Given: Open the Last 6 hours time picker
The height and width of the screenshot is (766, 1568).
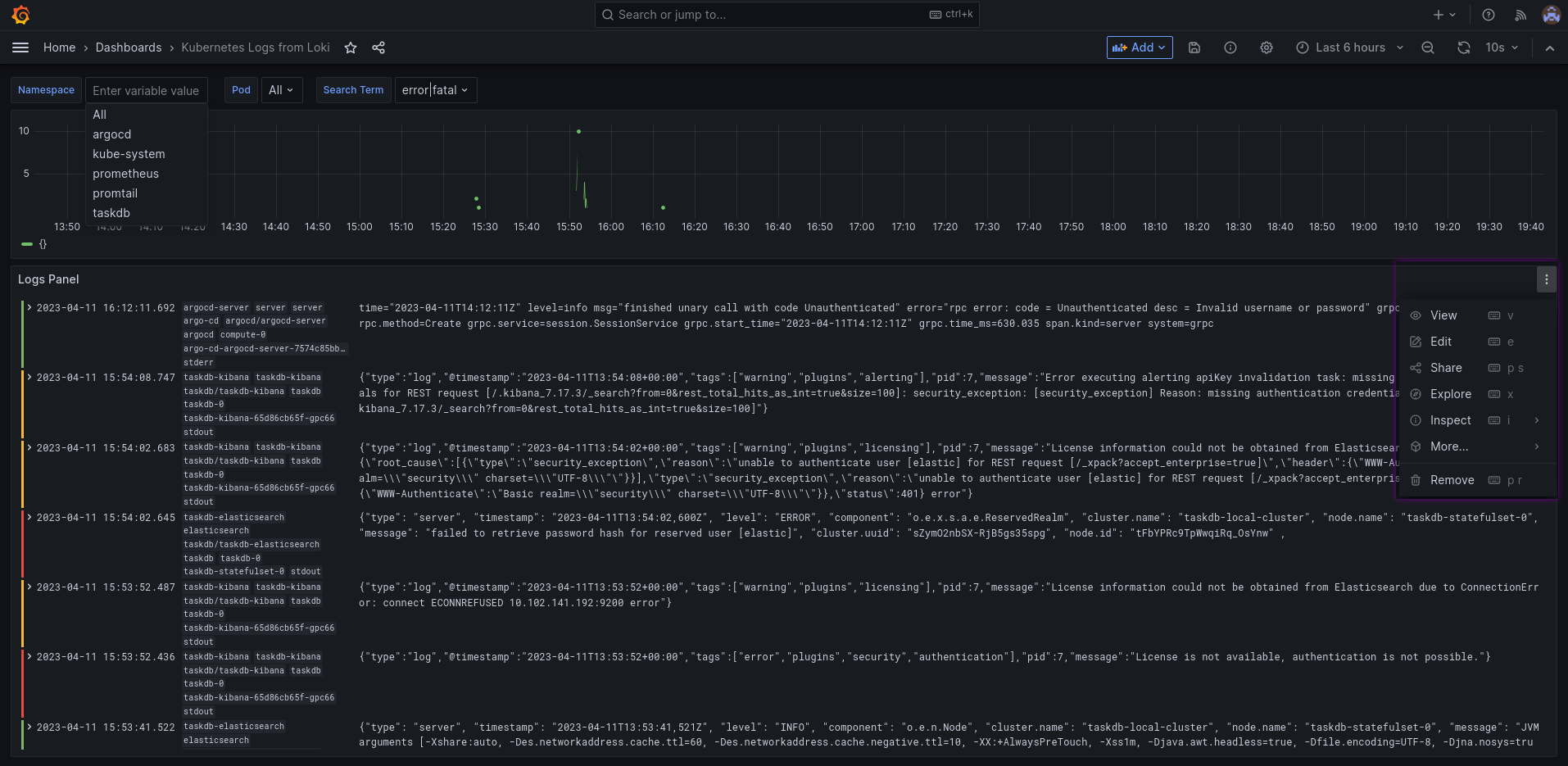Looking at the screenshot, I should (x=1349, y=48).
